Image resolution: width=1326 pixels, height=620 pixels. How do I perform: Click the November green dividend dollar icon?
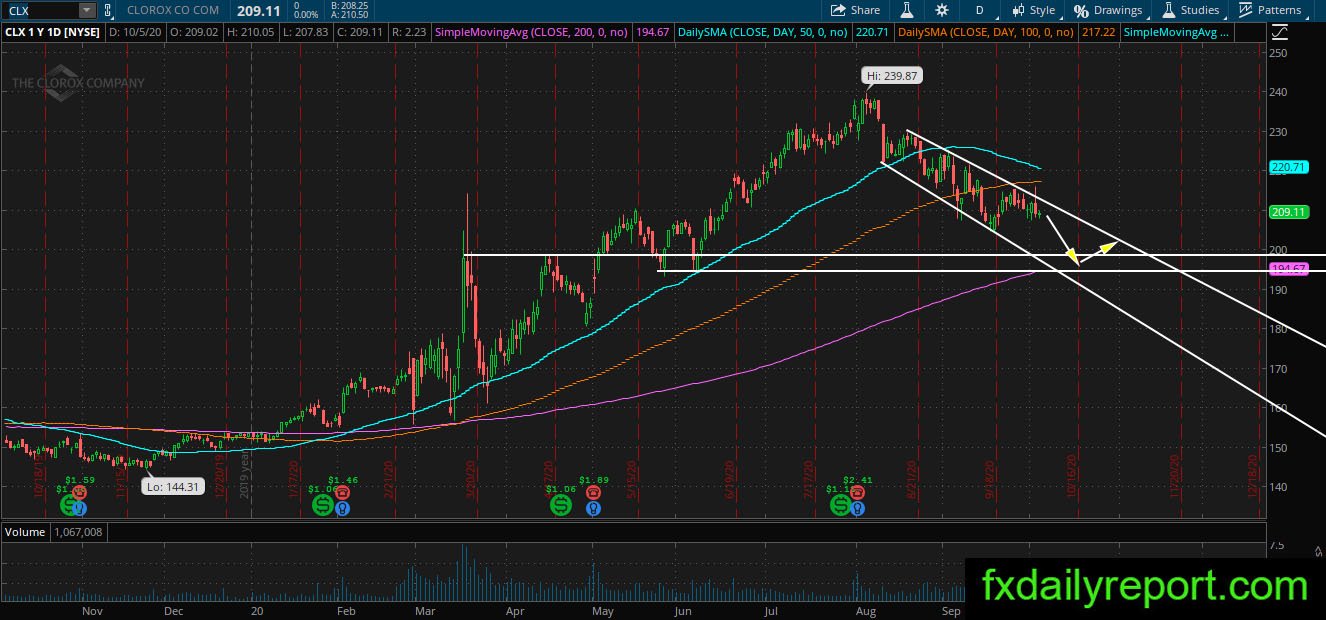69,505
